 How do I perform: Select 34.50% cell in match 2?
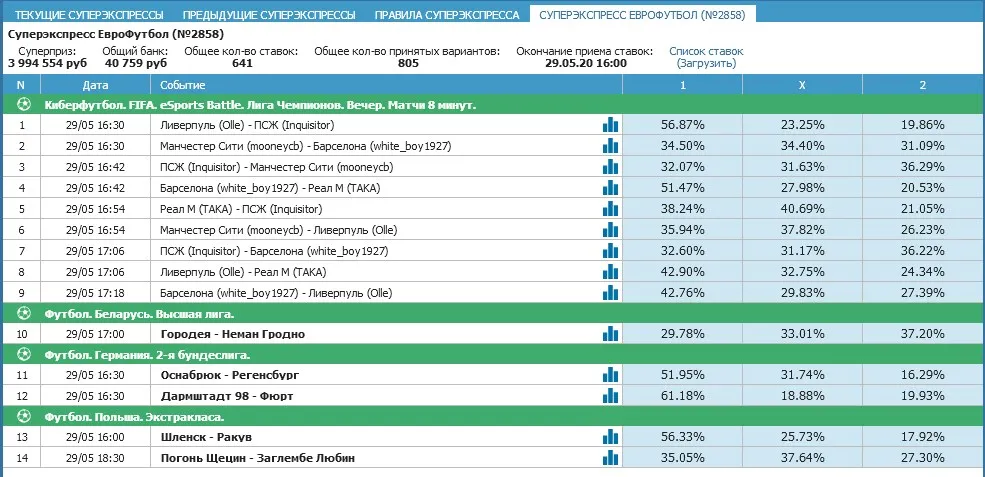[x=683, y=146]
